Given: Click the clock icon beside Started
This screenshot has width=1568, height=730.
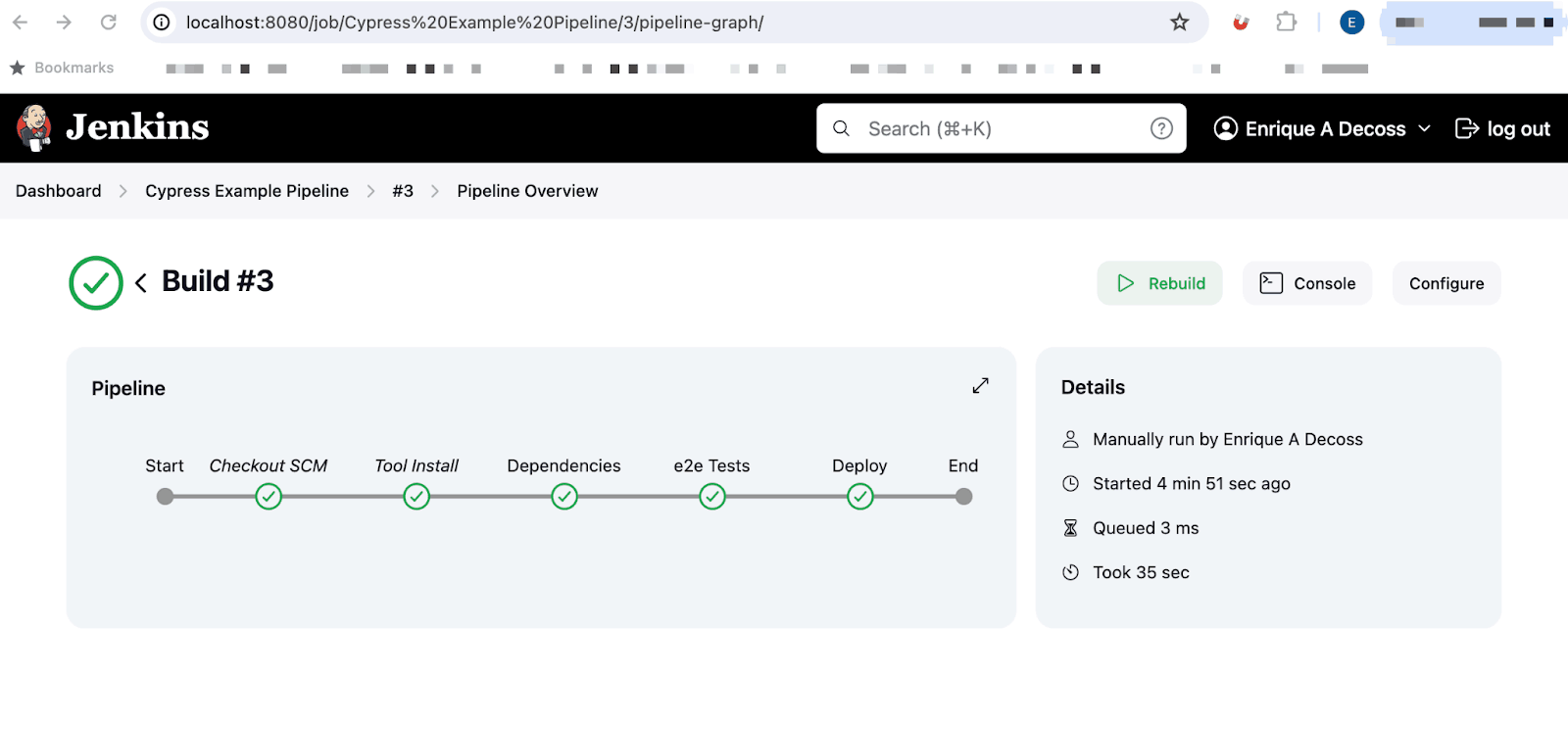Looking at the screenshot, I should [1071, 483].
